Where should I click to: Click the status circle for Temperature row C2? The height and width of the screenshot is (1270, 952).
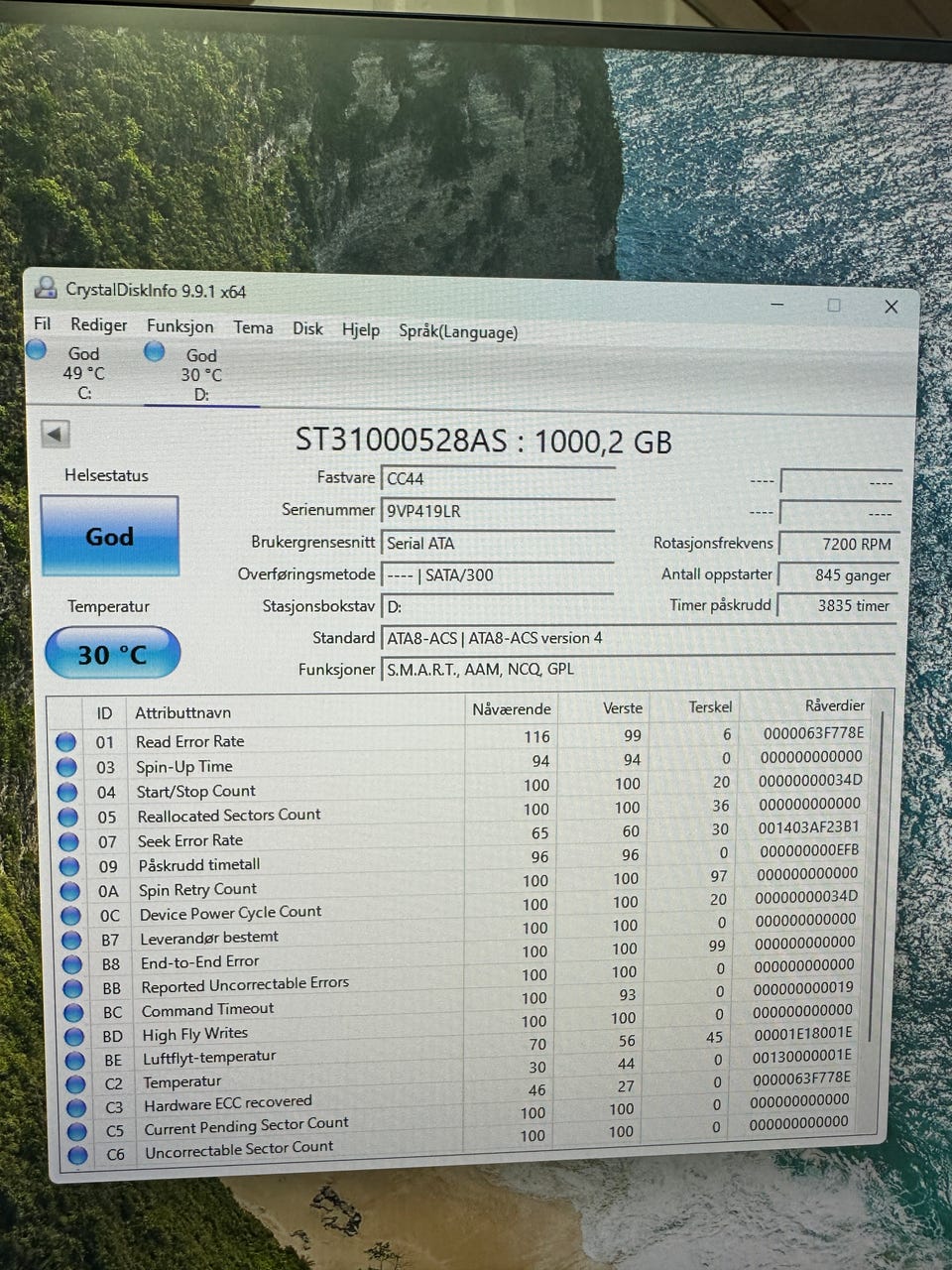click(x=75, y=1083)
